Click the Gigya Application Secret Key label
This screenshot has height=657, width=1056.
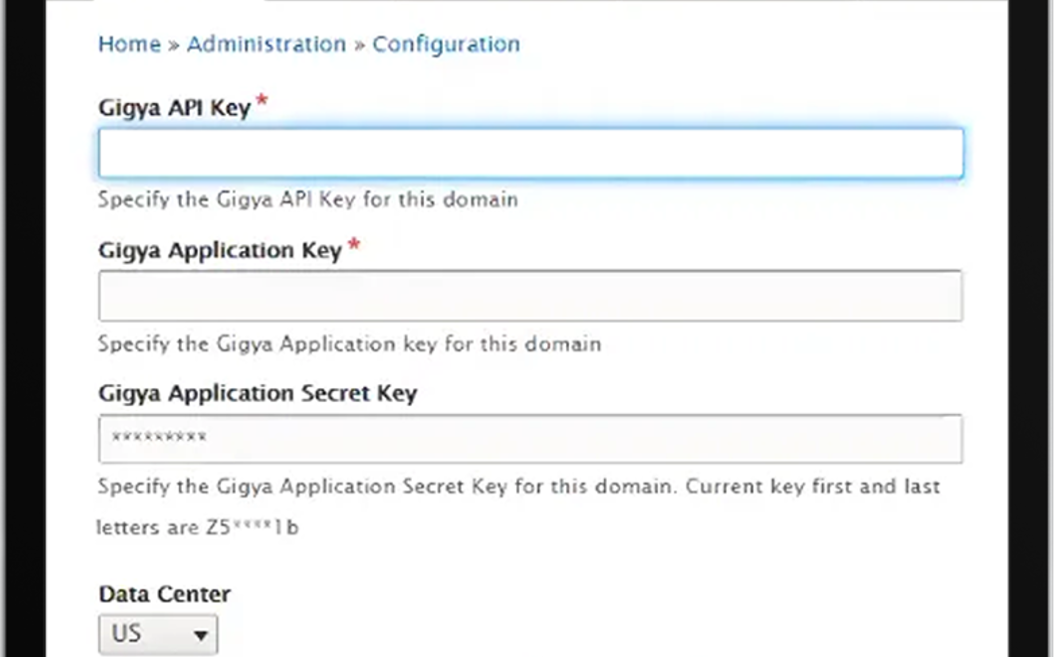pos(257,393)
